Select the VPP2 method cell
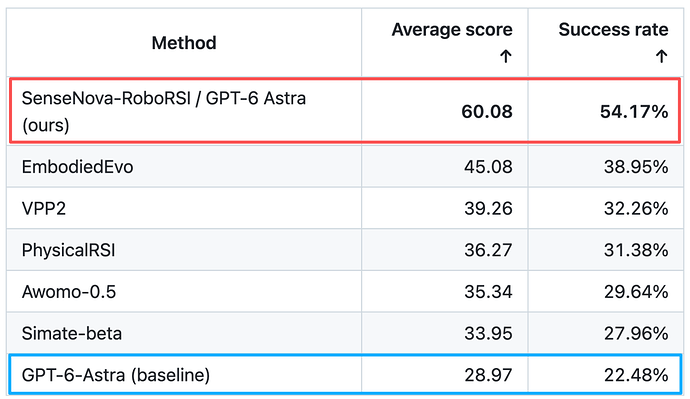Screen dimensions: 690x399 pos(184,208)
